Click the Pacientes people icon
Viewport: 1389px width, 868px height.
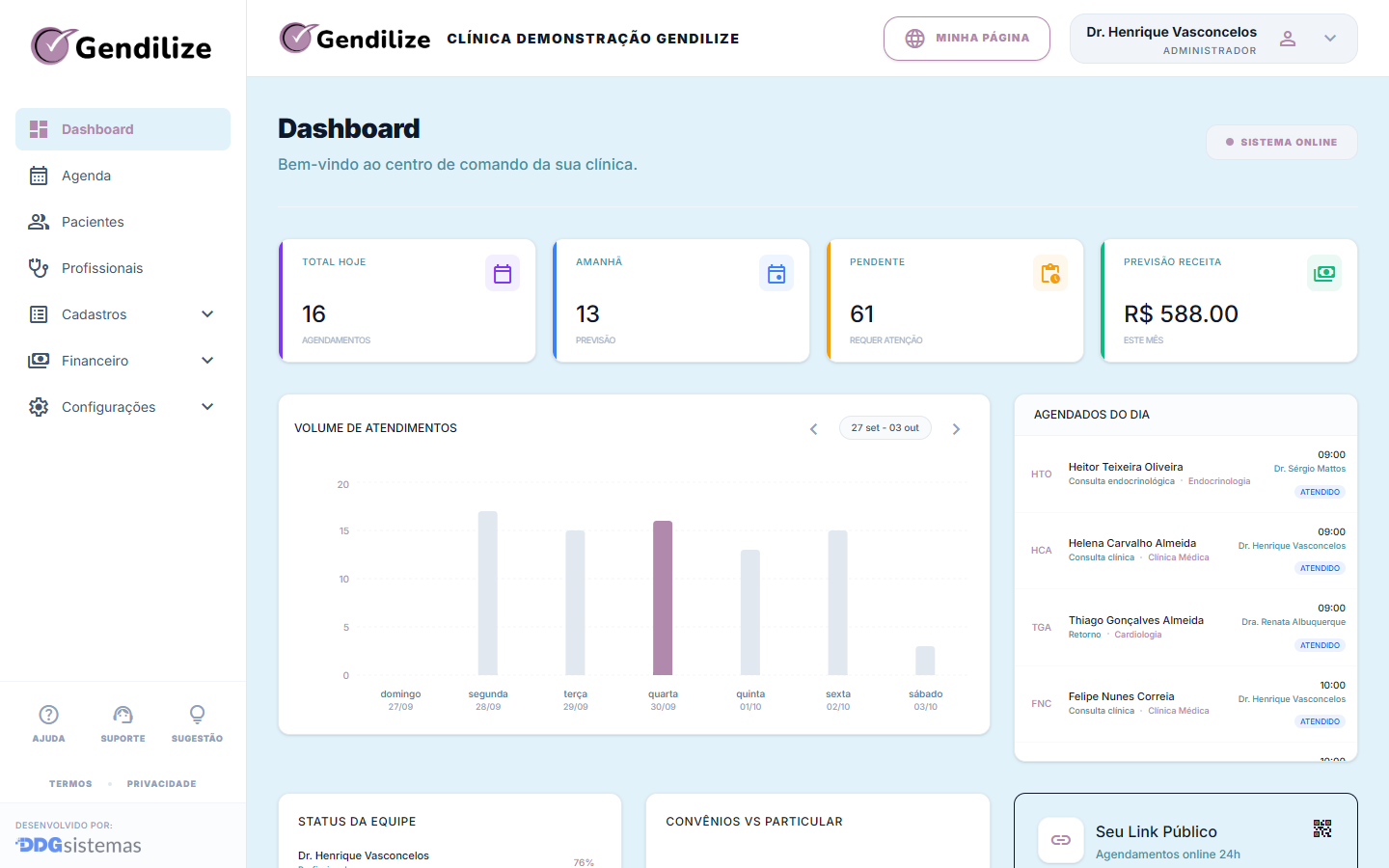[39, 222]
